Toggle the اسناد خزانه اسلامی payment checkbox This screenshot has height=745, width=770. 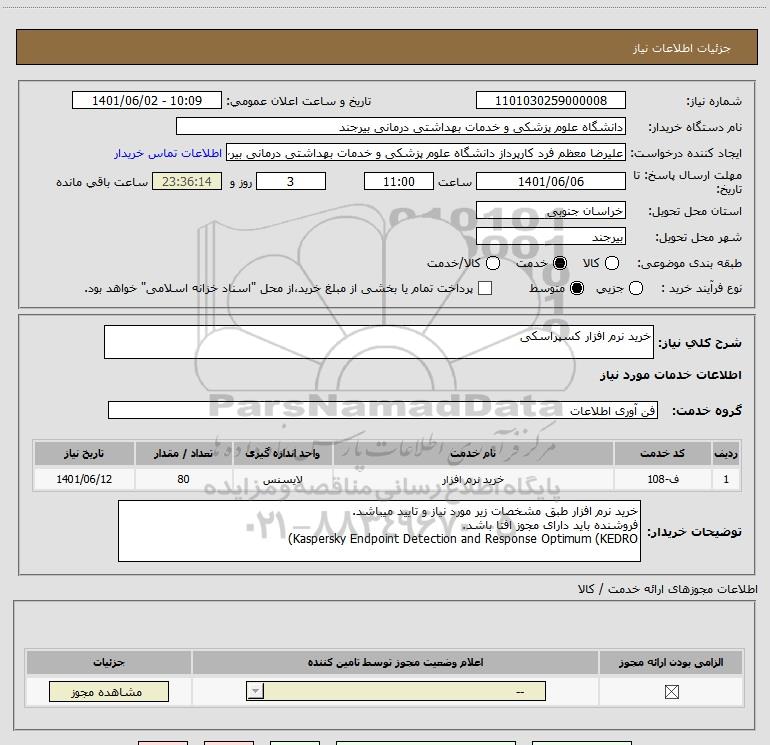[x=485, y=288]
